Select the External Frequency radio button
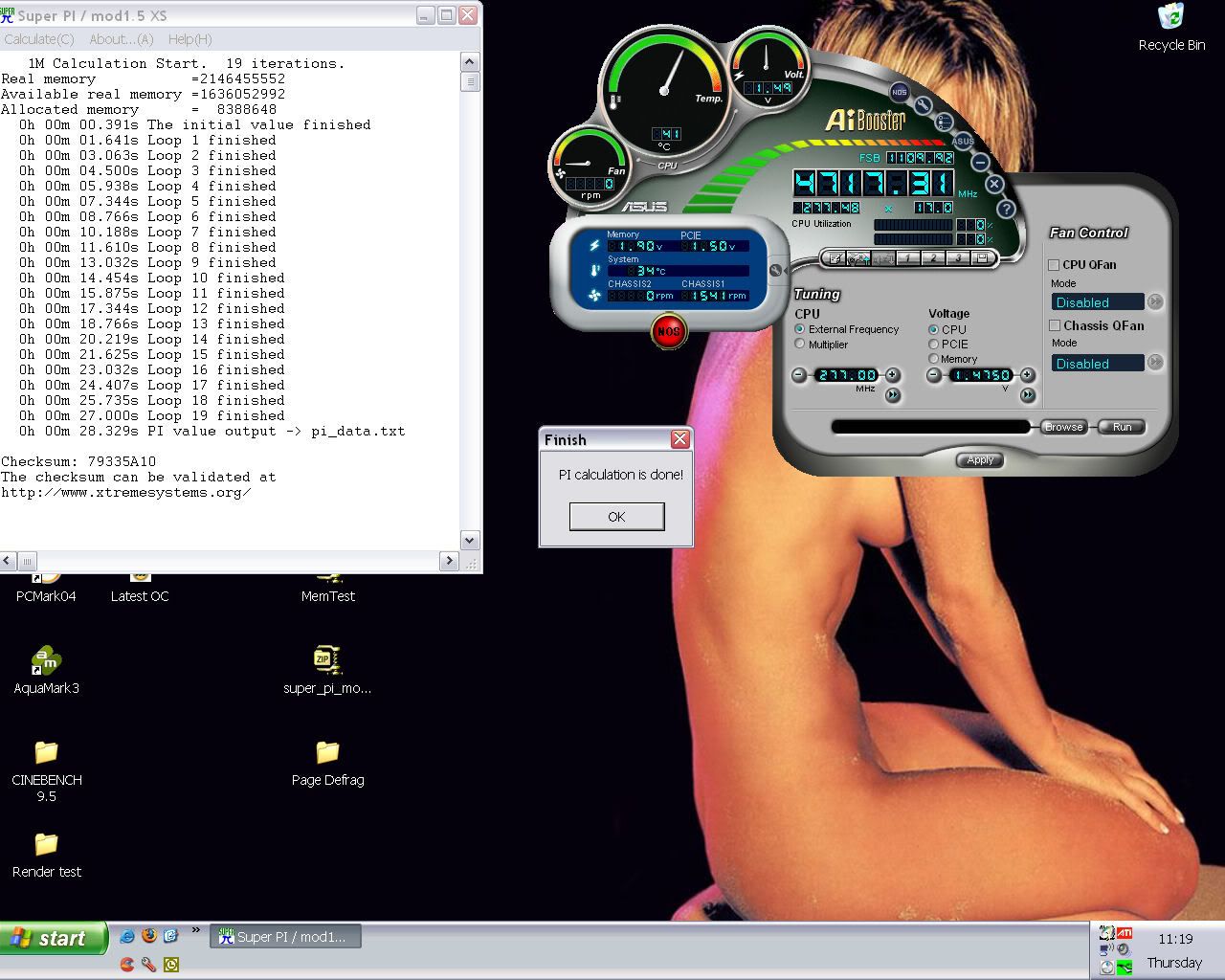The image size is (1225, 980). point(800,329)
